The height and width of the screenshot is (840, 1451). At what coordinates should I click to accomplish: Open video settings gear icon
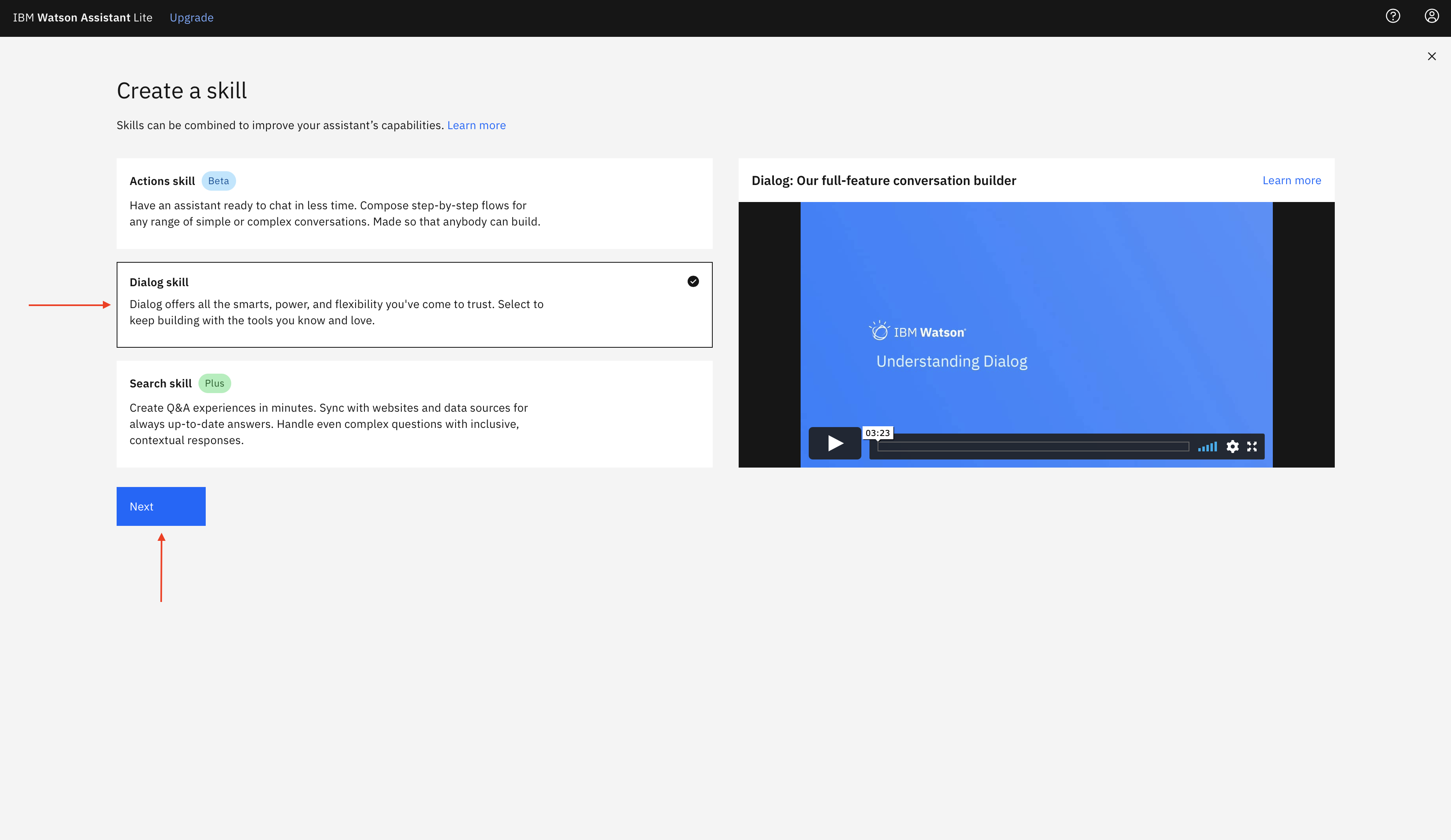(1232, 446)
